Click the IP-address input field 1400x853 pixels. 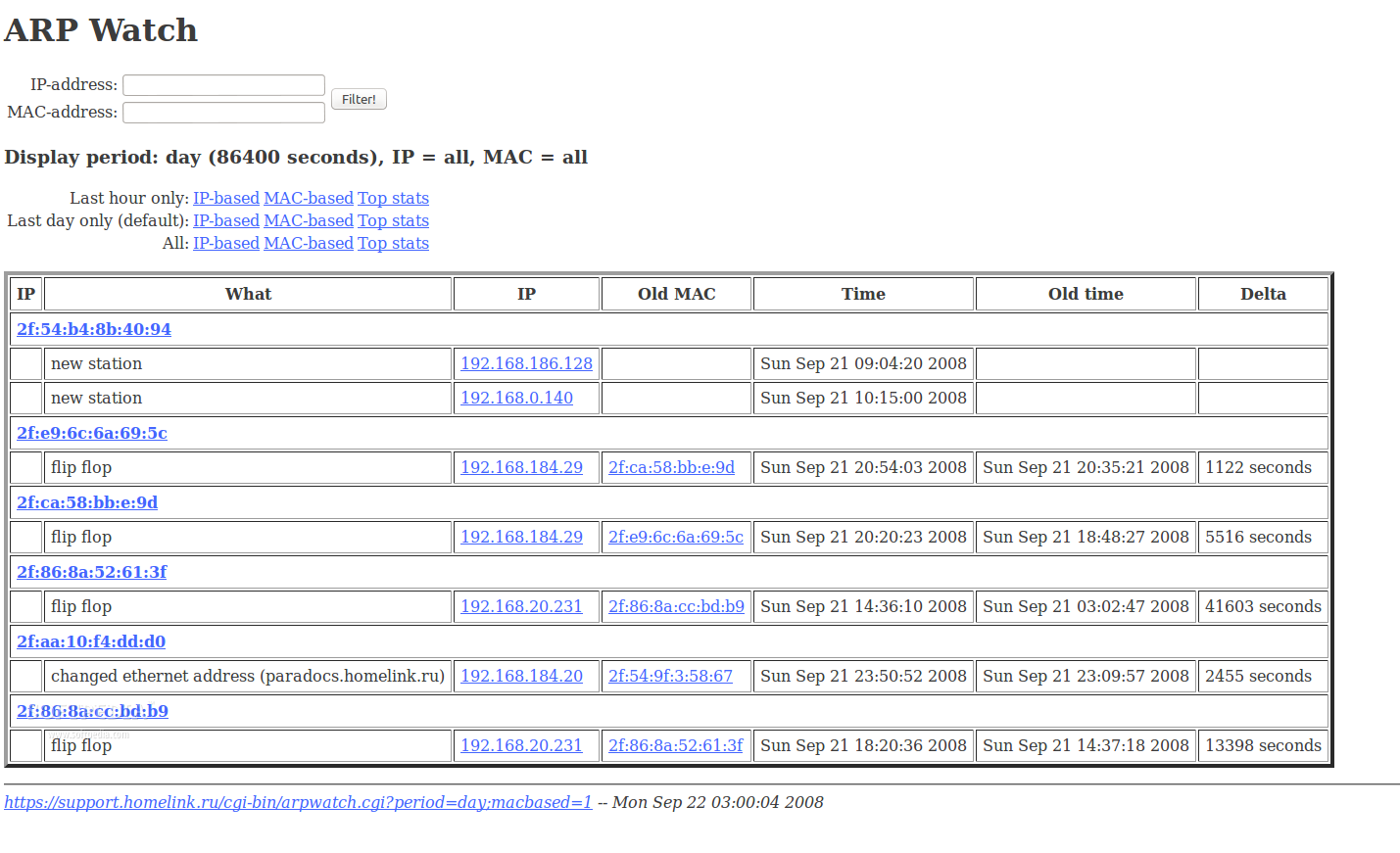223,85
